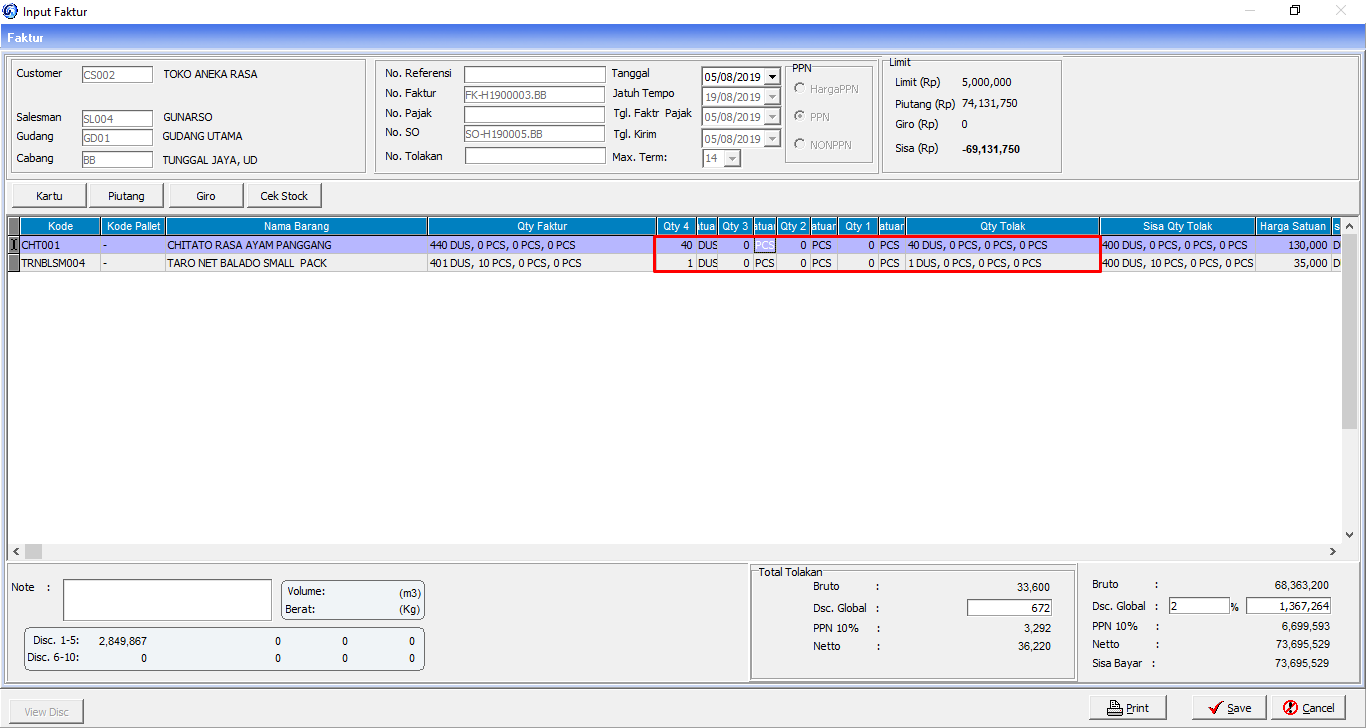Click the Giro button
Image resolution: width=1366 pixels, height=728 pixels.
click(x=205, y=196)
